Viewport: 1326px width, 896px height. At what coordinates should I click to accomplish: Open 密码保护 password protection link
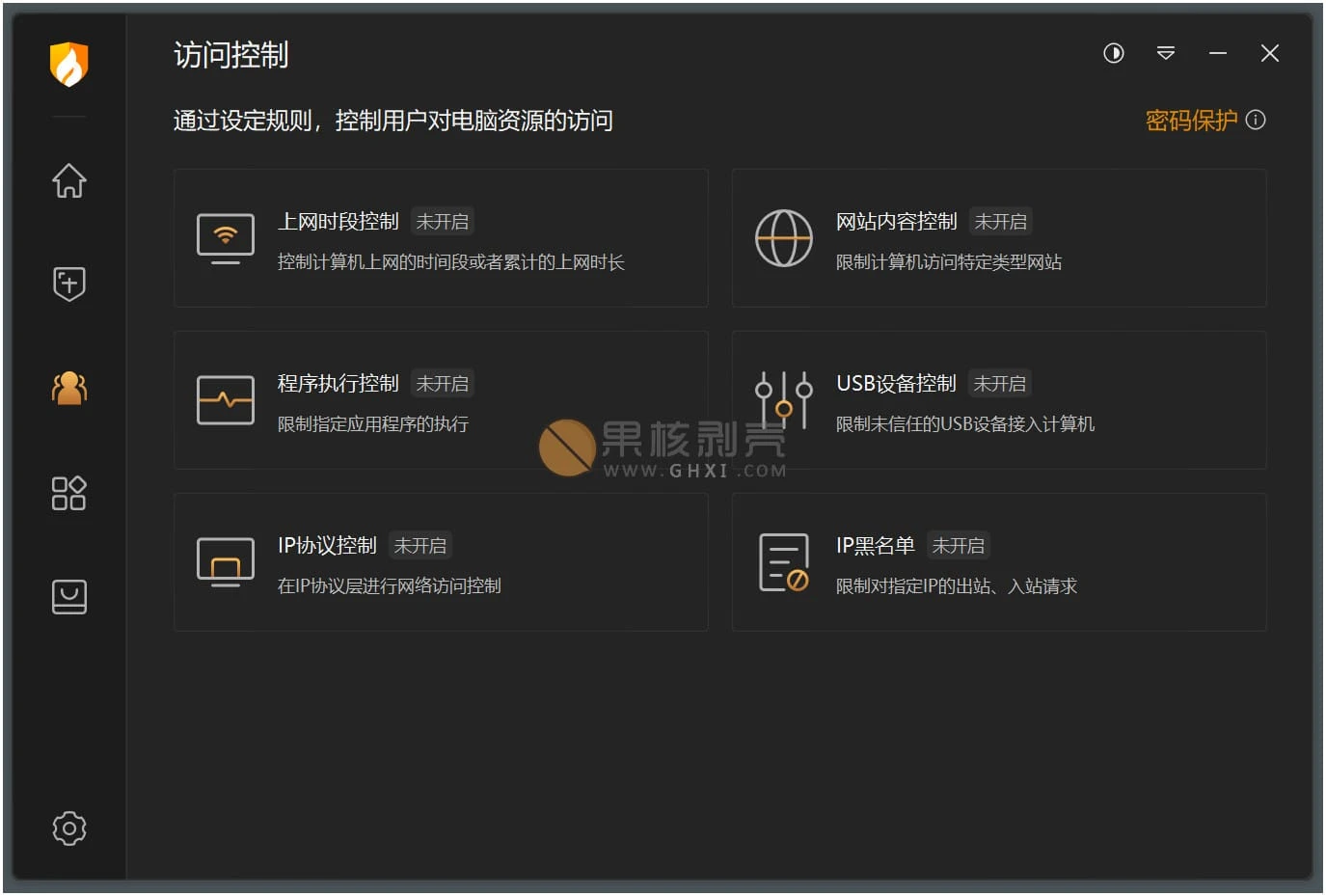1191,121
